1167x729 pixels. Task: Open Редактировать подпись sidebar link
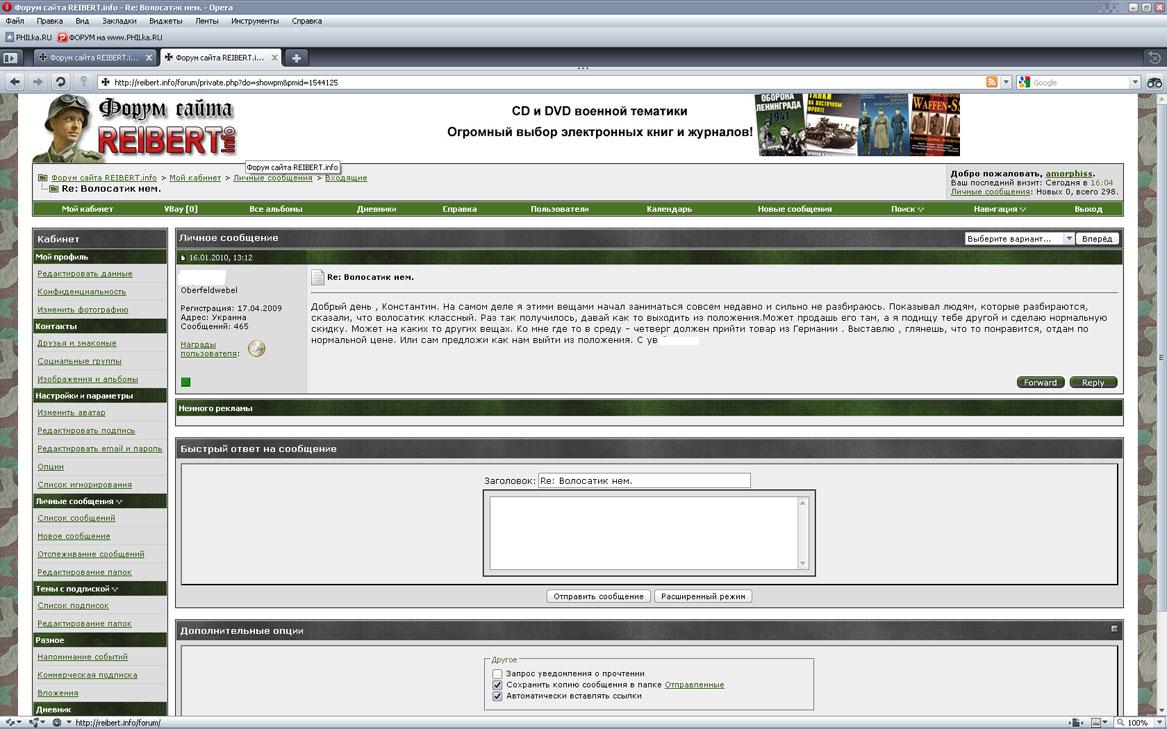[86, 430]
